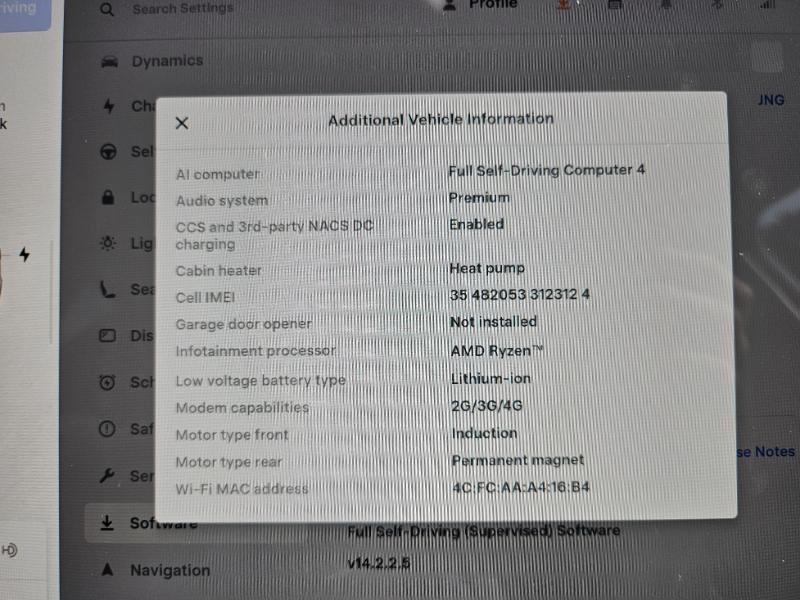Open the Dynamics car icon
This screenshot has height=600, width=800.
pyautogui.click(x=110, y=62)
